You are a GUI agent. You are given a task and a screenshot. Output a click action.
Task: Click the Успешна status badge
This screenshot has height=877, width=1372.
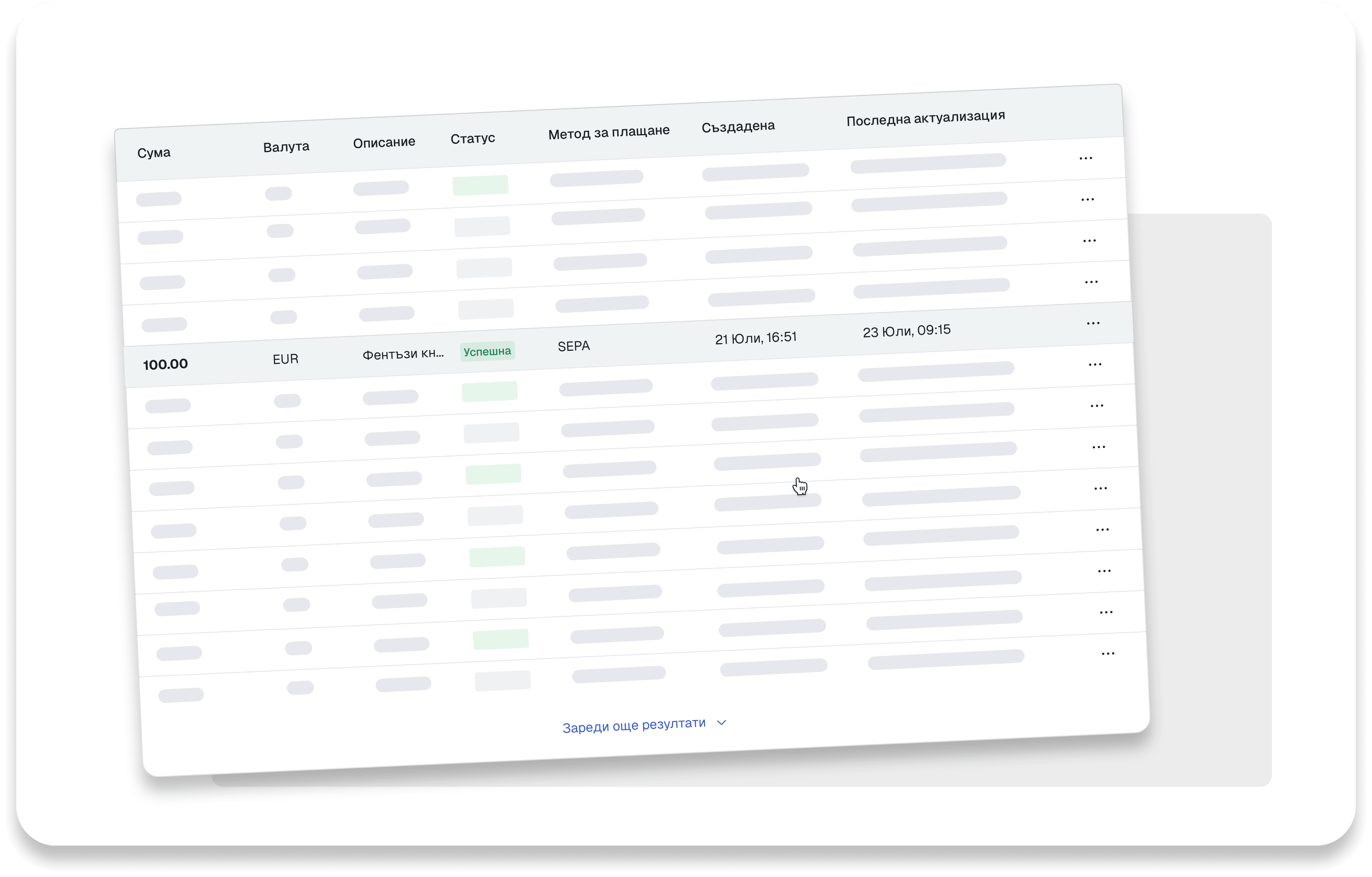click(487, 351)
